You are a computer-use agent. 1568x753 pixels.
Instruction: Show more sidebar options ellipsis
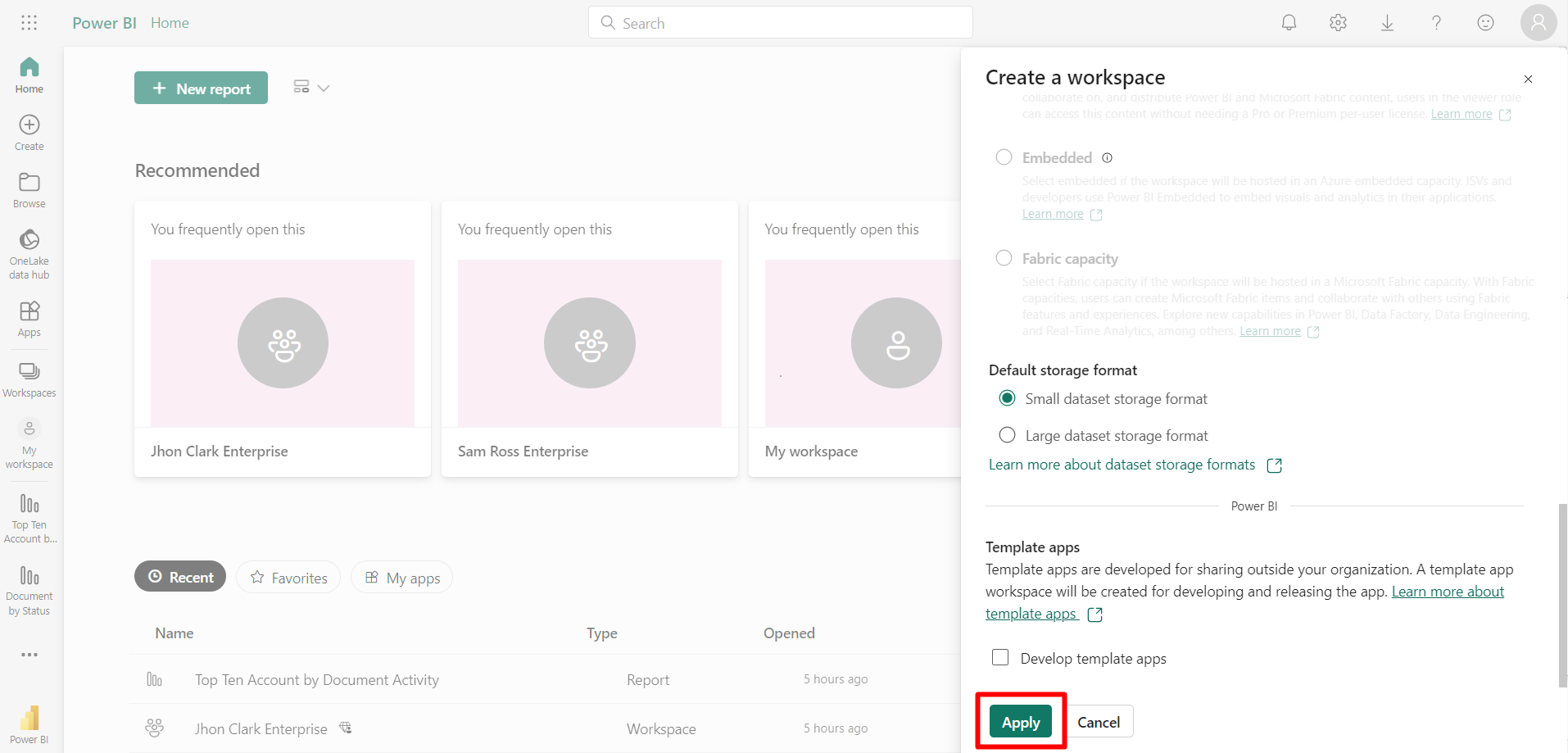[x=29, y=655]
